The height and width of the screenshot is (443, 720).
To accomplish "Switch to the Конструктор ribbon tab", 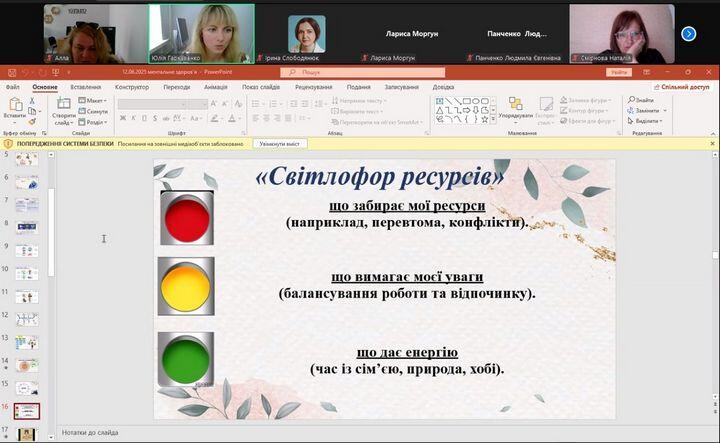I will point(132,87).
